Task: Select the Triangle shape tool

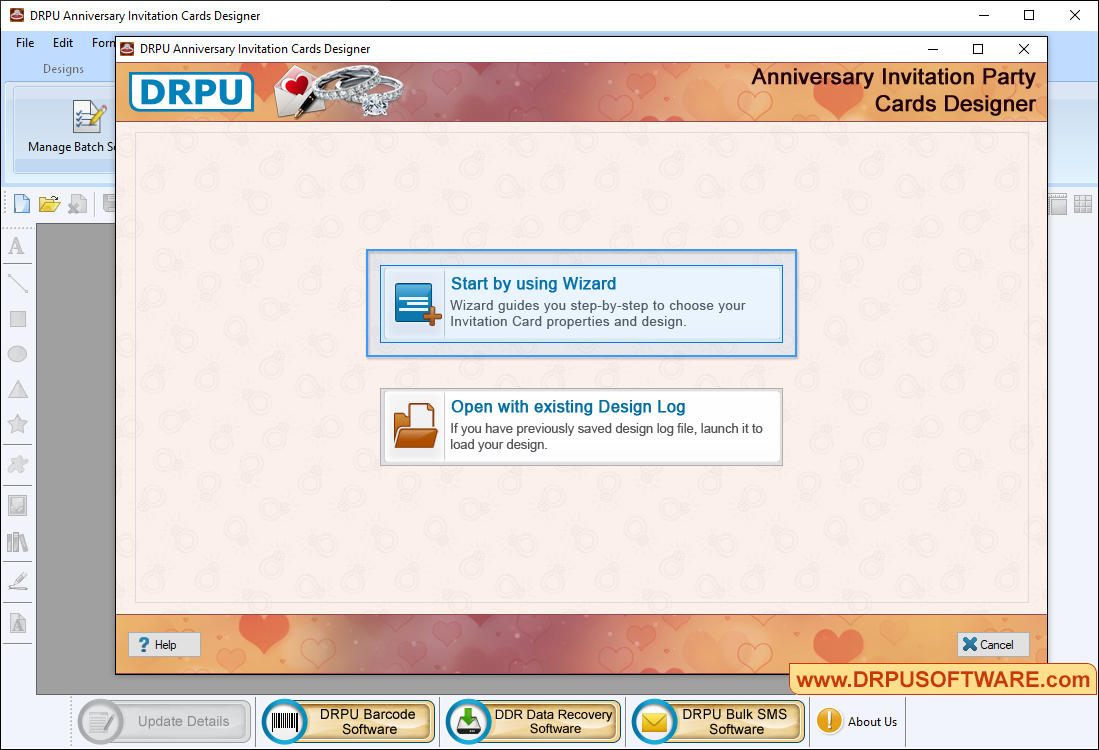Action: [17, 389]
